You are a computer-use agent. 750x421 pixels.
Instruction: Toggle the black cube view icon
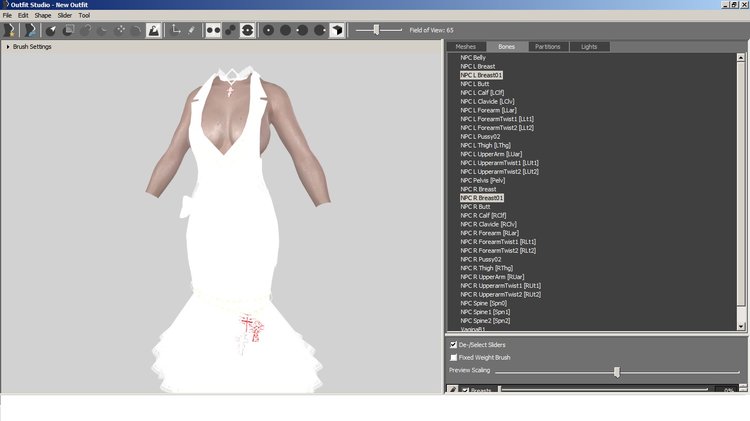tap(337, 30)
